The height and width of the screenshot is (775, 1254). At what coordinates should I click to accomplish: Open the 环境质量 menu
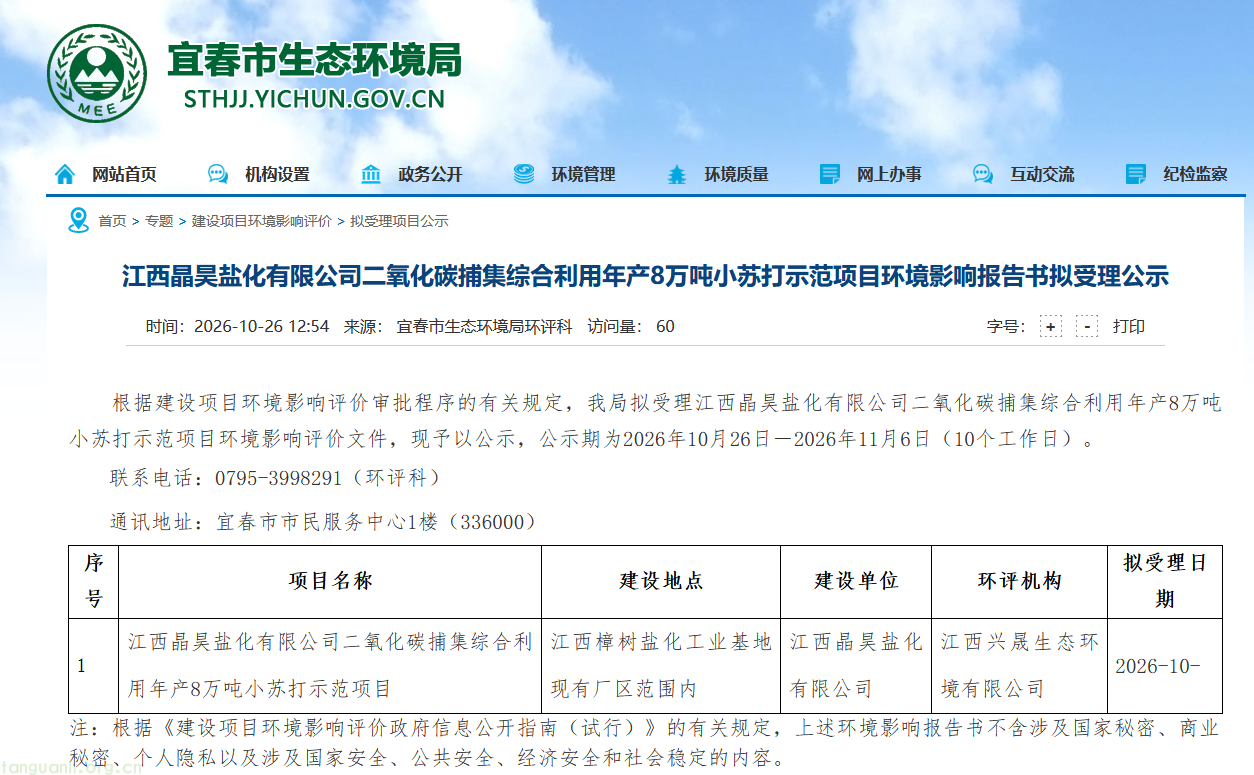(736, 174)
